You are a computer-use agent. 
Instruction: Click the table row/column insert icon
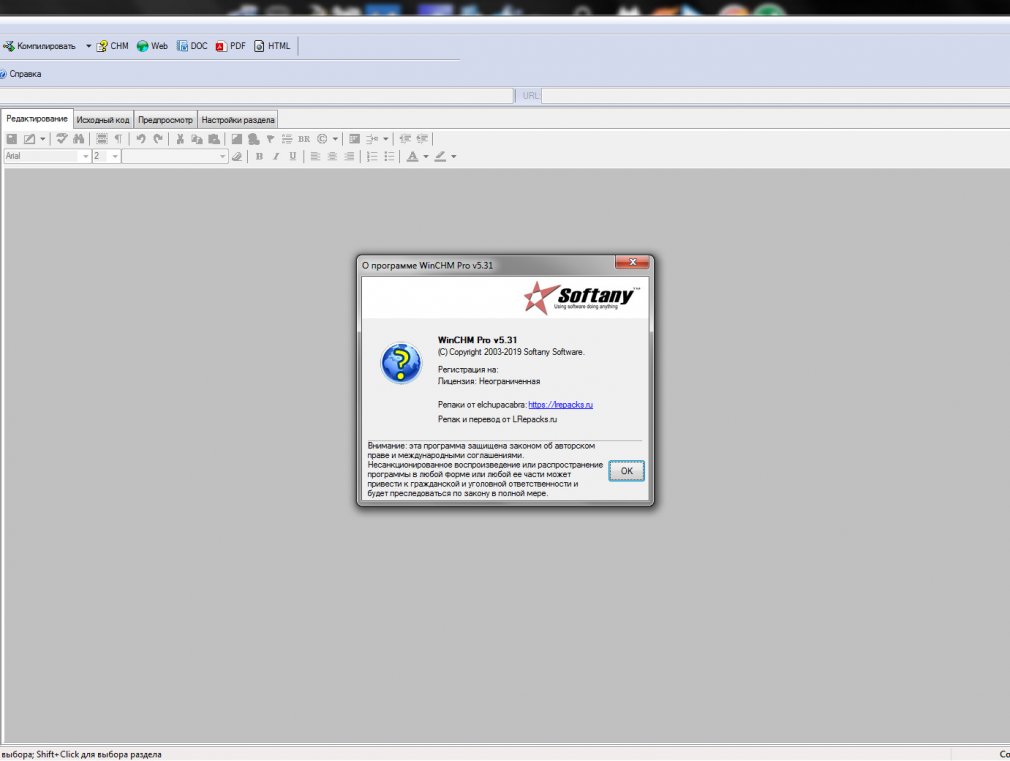[372, 139]
